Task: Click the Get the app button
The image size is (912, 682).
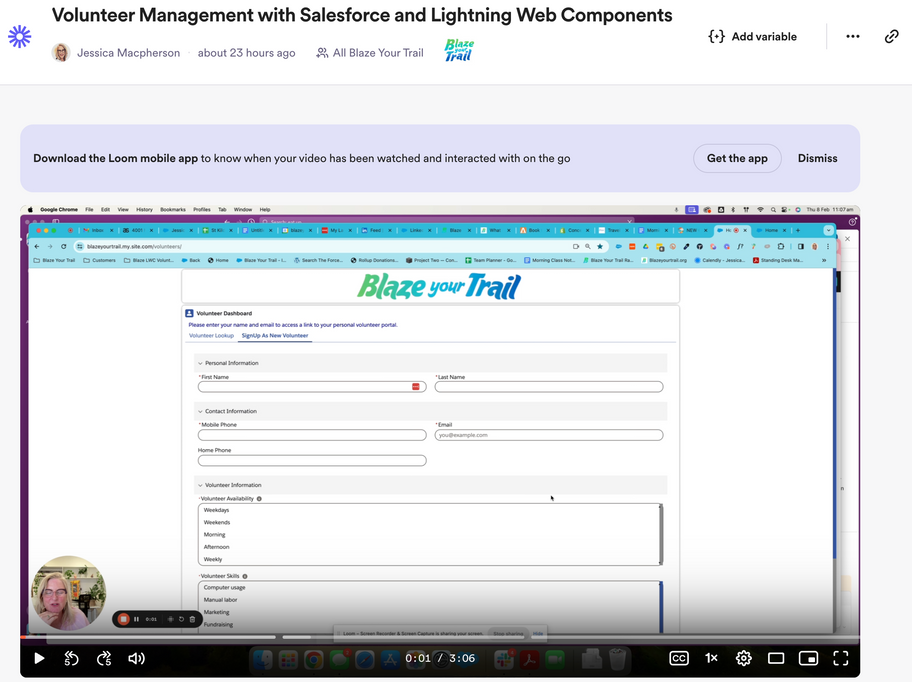Action: (x=737, y=158)
